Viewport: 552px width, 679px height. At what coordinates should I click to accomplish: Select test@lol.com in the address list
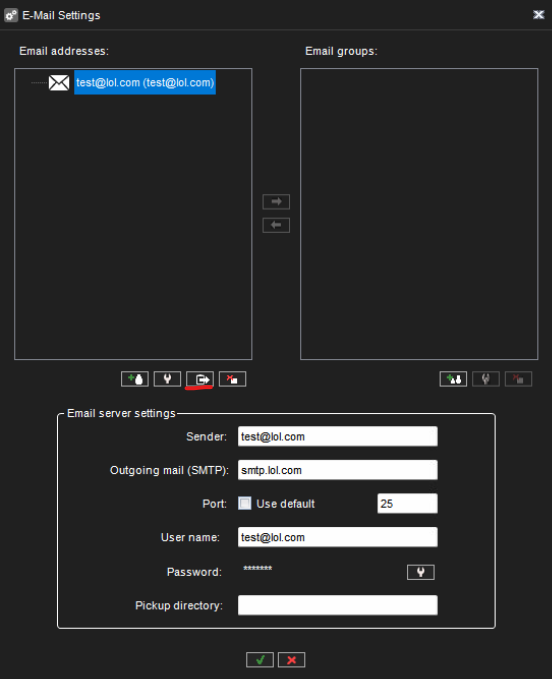click(145, 82)
